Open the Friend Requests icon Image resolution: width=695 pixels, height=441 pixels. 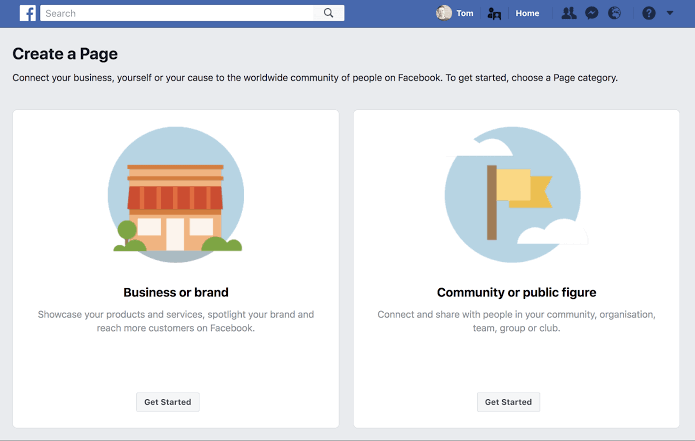coord(569,13)
